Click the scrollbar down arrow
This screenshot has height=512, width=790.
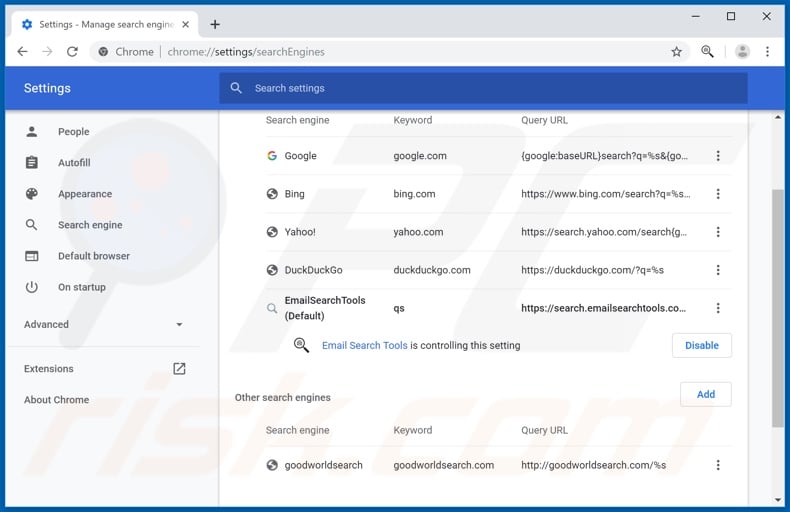point(778,500)
